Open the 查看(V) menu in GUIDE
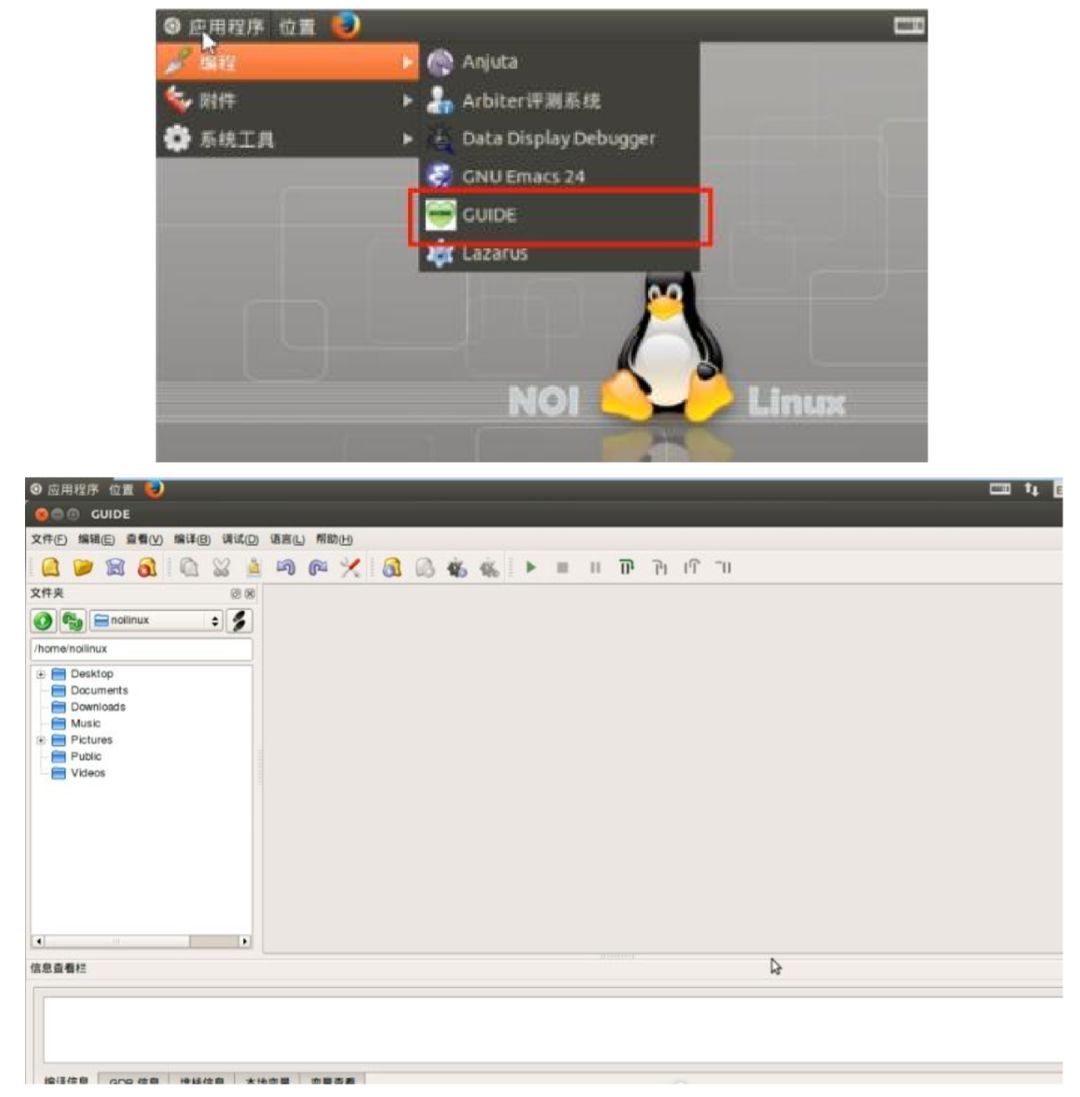Screen dimensions: 1080x1097 (144, 539)
